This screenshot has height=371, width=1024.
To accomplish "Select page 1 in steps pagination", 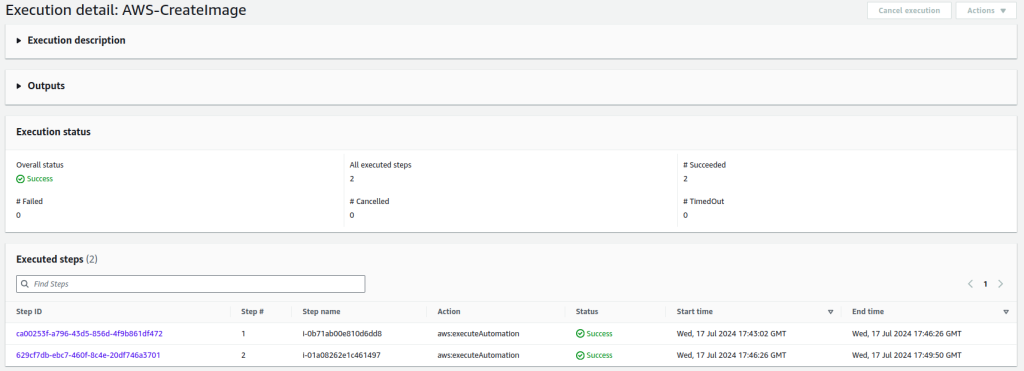I will point(985,284).
